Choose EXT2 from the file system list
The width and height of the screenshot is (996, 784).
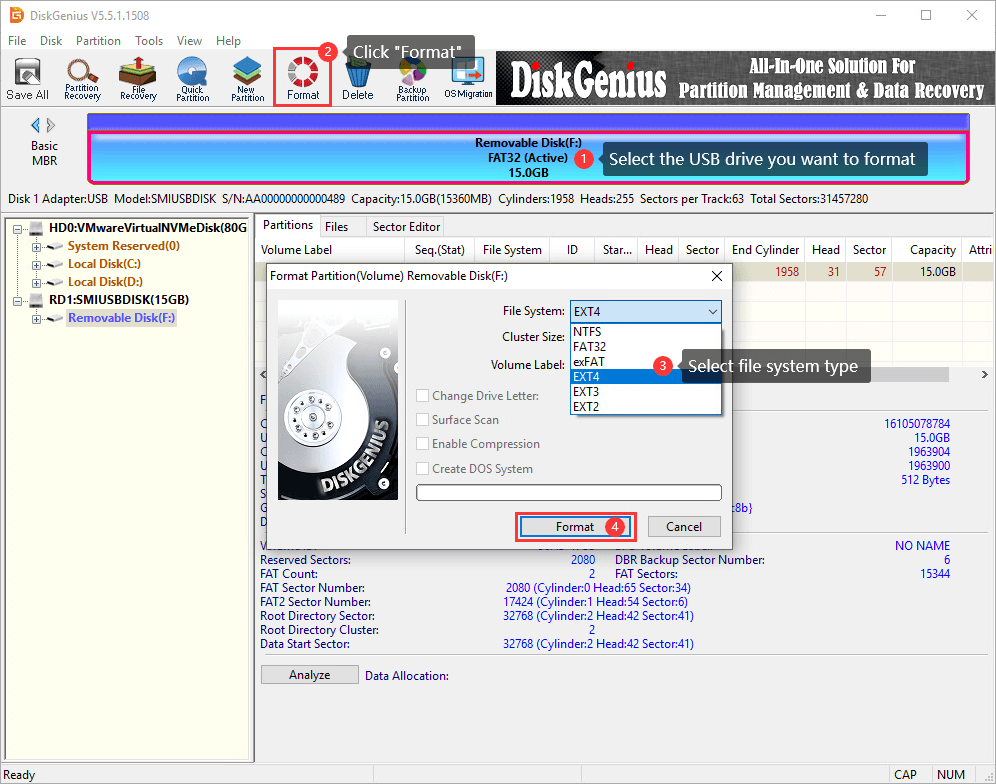point(645,406)
